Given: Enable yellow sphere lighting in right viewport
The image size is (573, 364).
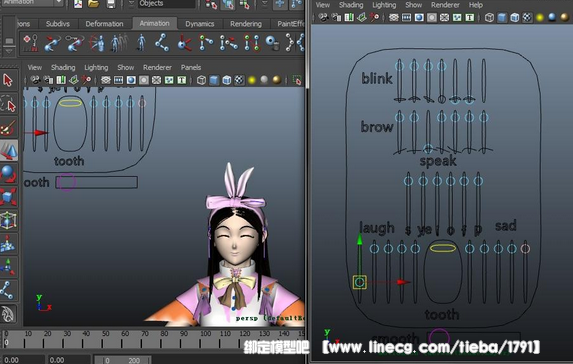Looking at the screenshot, I should point(540,18).
